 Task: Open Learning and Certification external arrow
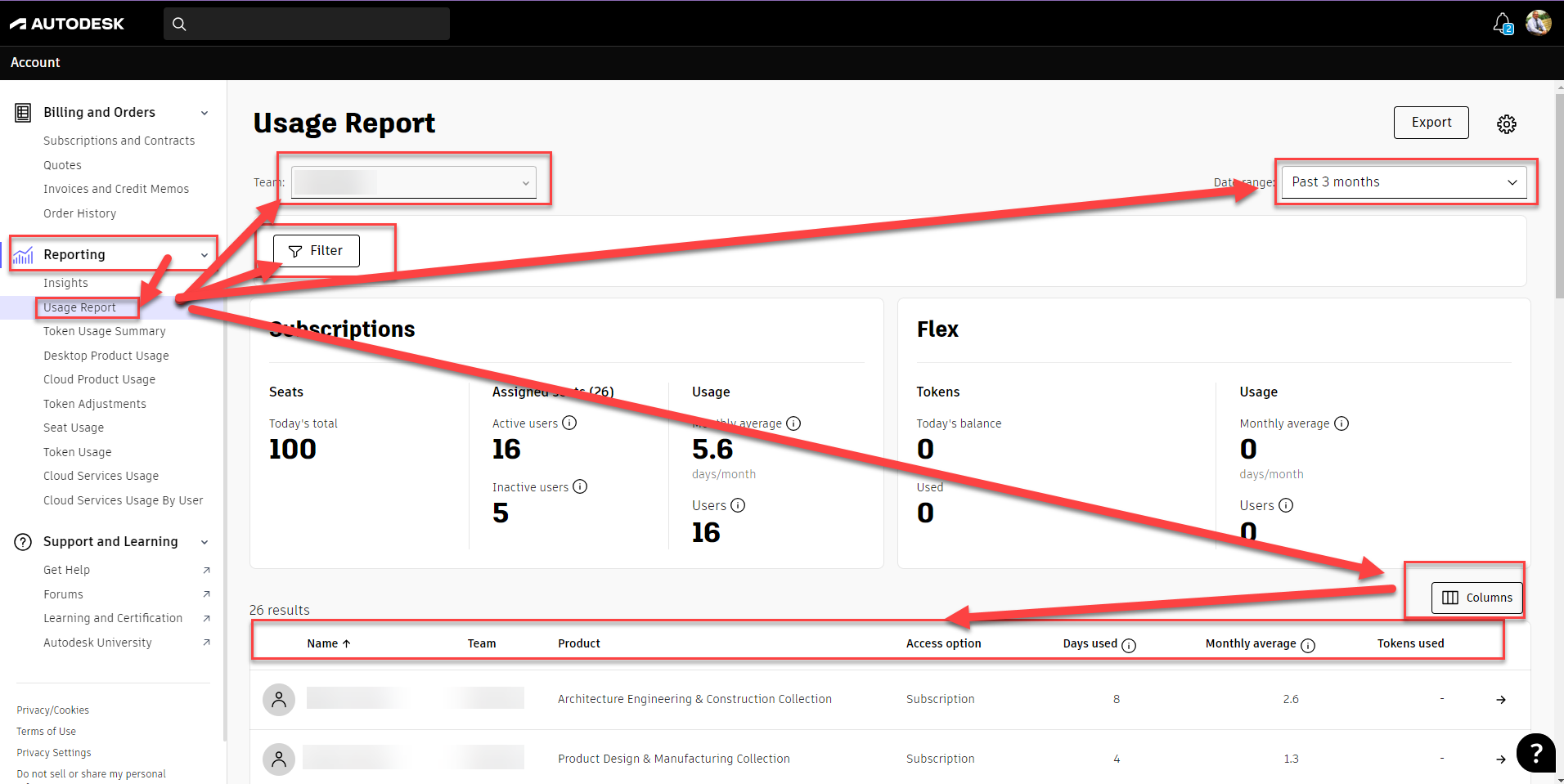[x=206, y=619]
